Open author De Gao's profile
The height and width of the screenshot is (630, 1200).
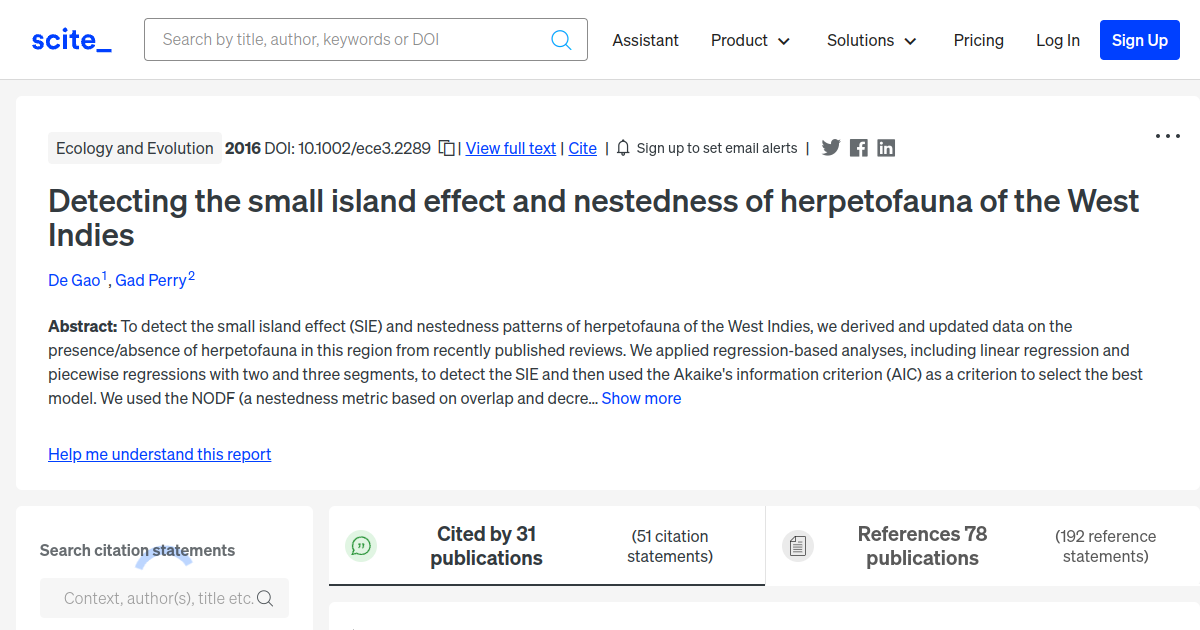pyautogui.click(x=74, y=280)
